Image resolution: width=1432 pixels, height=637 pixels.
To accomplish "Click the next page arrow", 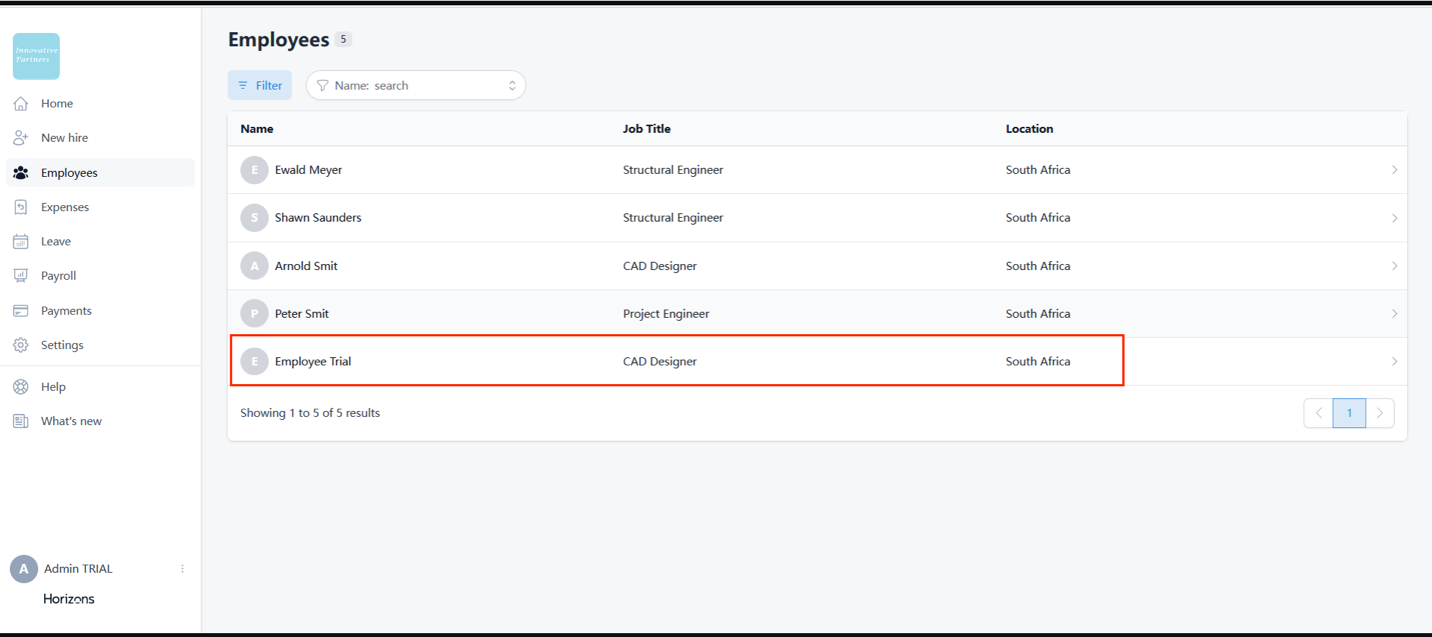I will [1380, 413].
